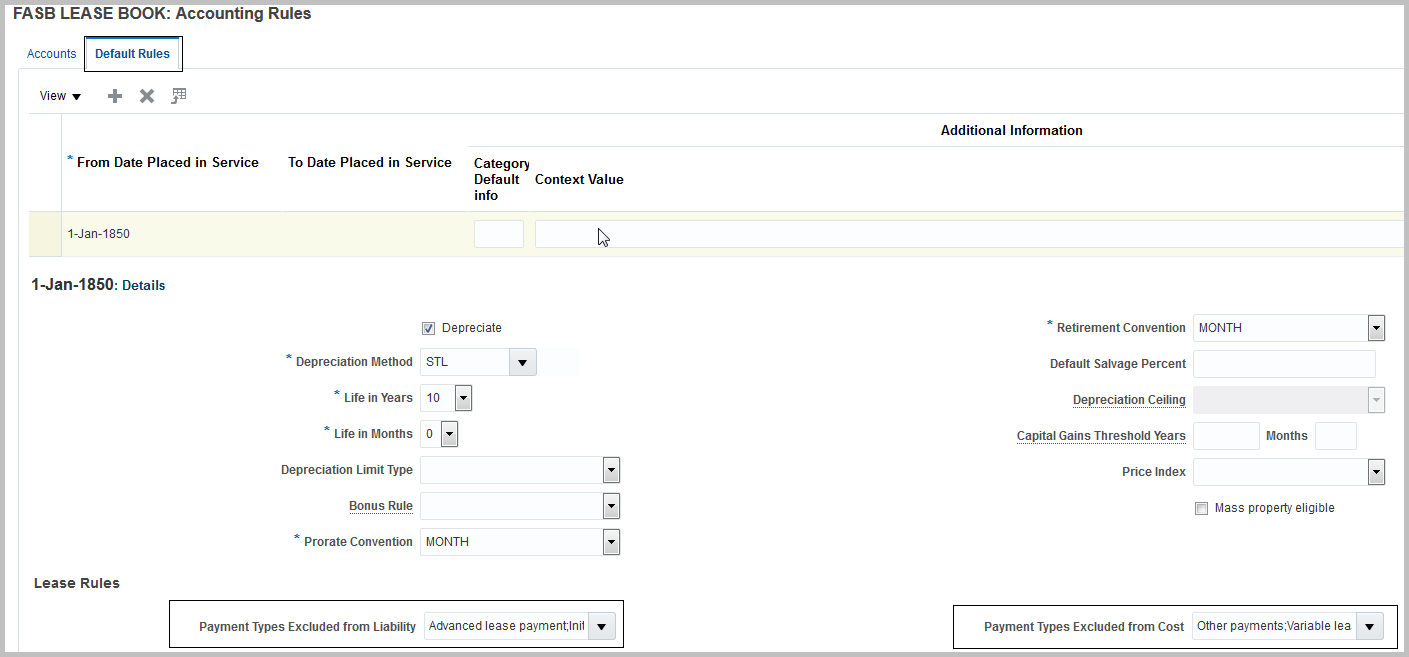Uncheck the Depreciate checkbox
1409x657 pixels.
pos(429,328)
